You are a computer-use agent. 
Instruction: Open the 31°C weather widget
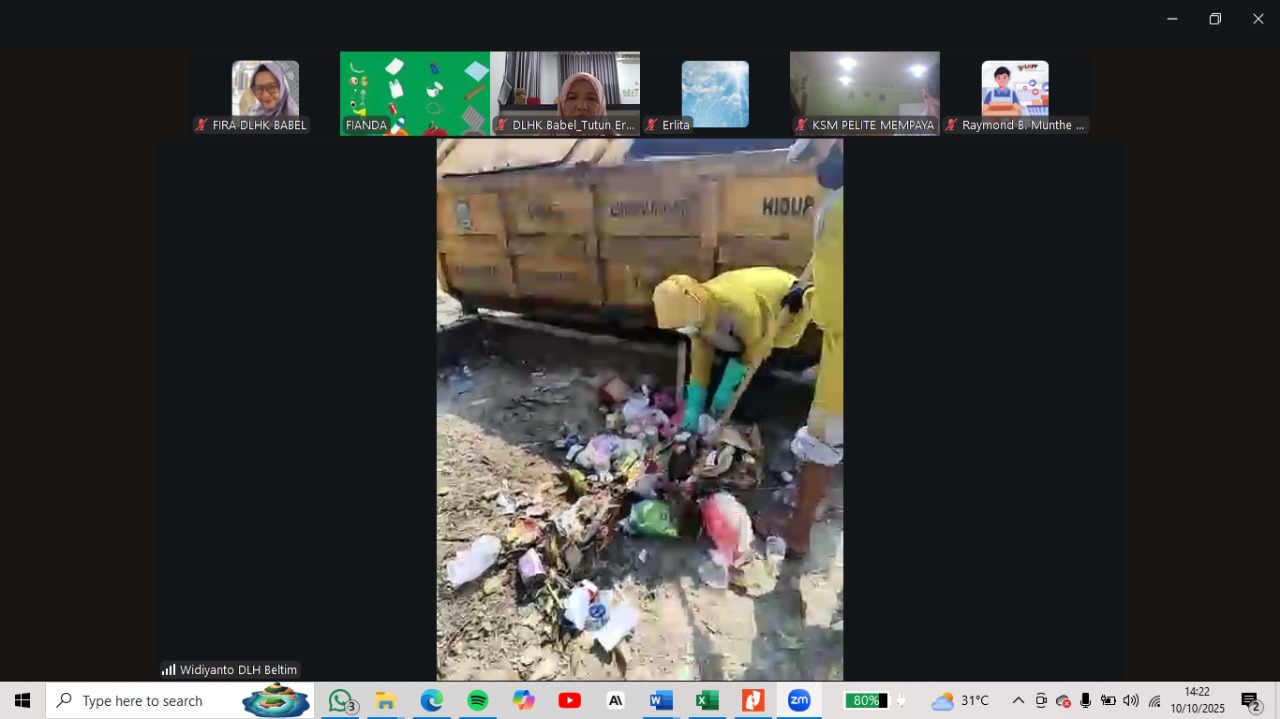click(960, 701)
